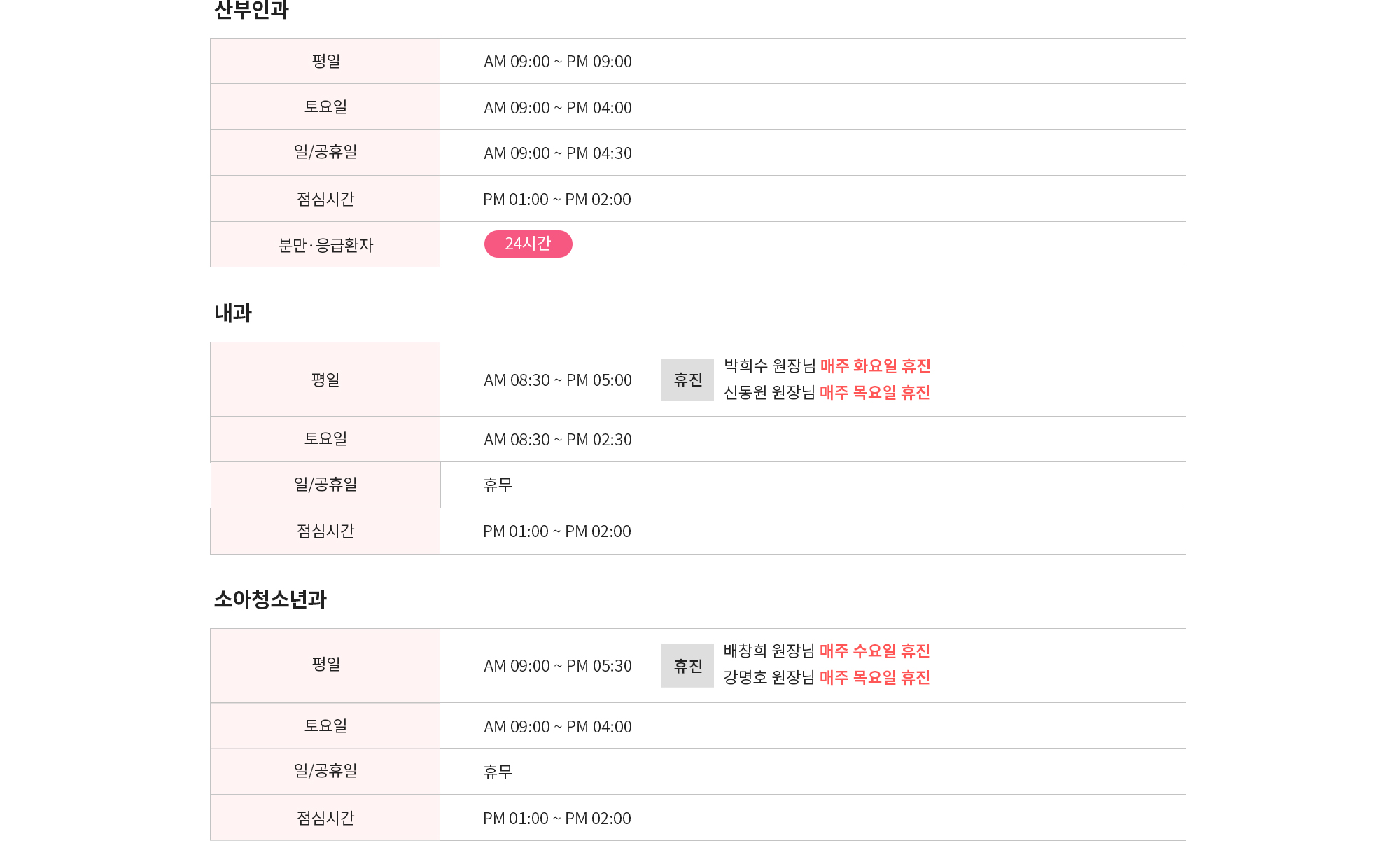Click 배창희 원장님 매주 수요일 휴진 notice

[827, 651]
